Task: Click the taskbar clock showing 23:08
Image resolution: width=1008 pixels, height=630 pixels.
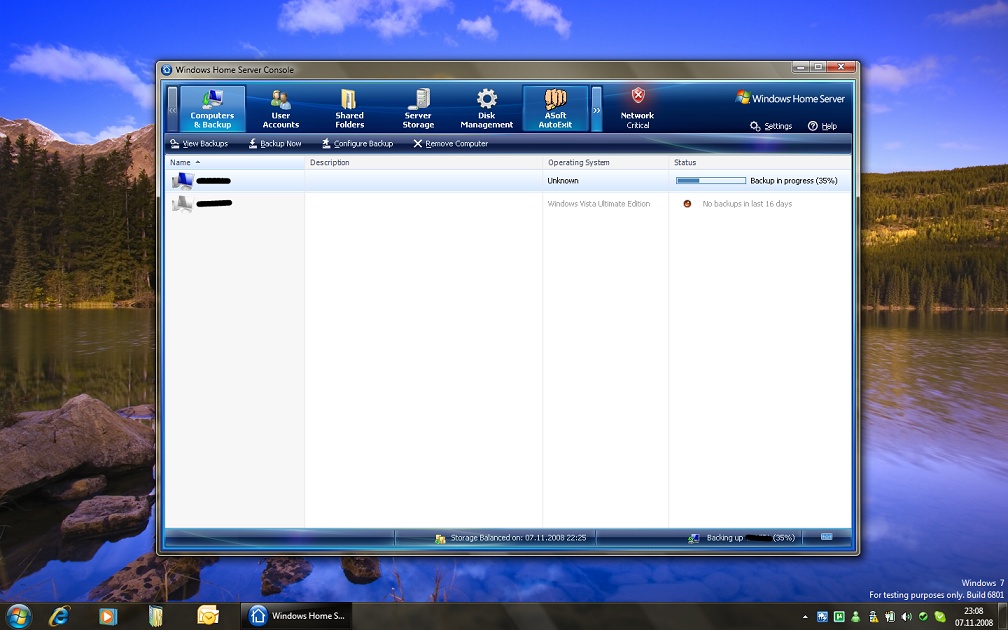Action: [x=973, y=616]
